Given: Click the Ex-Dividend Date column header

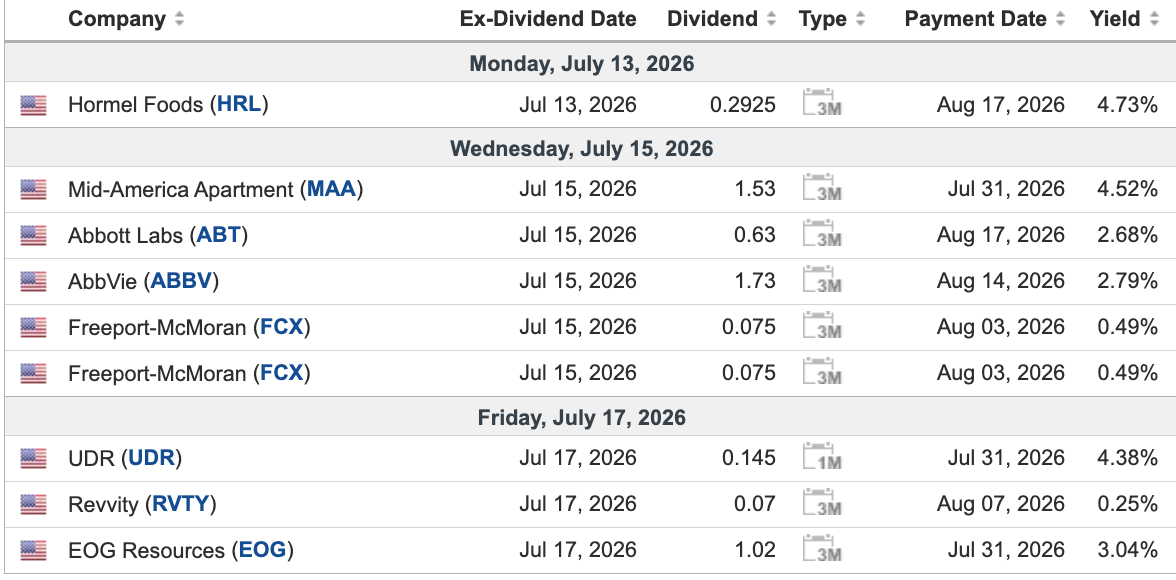Looking at the screenshot, I should [548, 20].
